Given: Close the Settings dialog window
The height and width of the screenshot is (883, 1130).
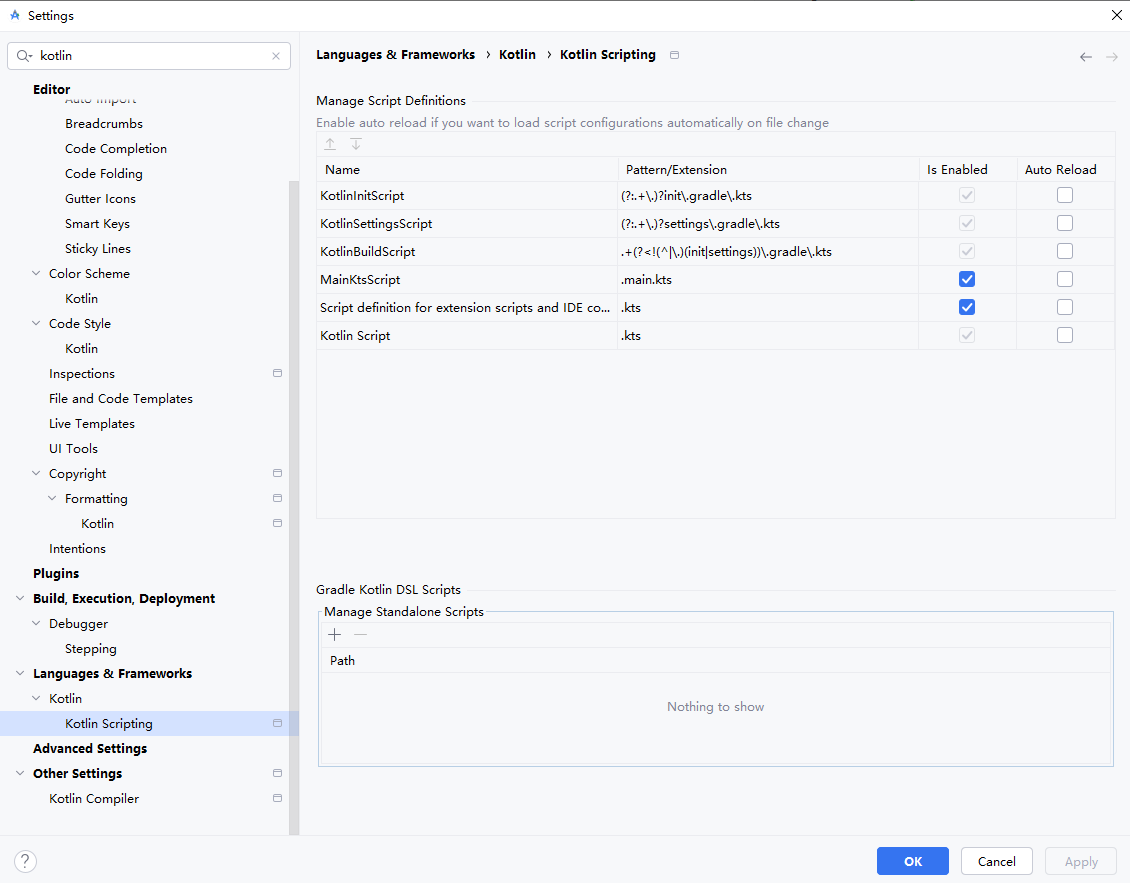Looking at the screenshot, I should pos(1116,15).
